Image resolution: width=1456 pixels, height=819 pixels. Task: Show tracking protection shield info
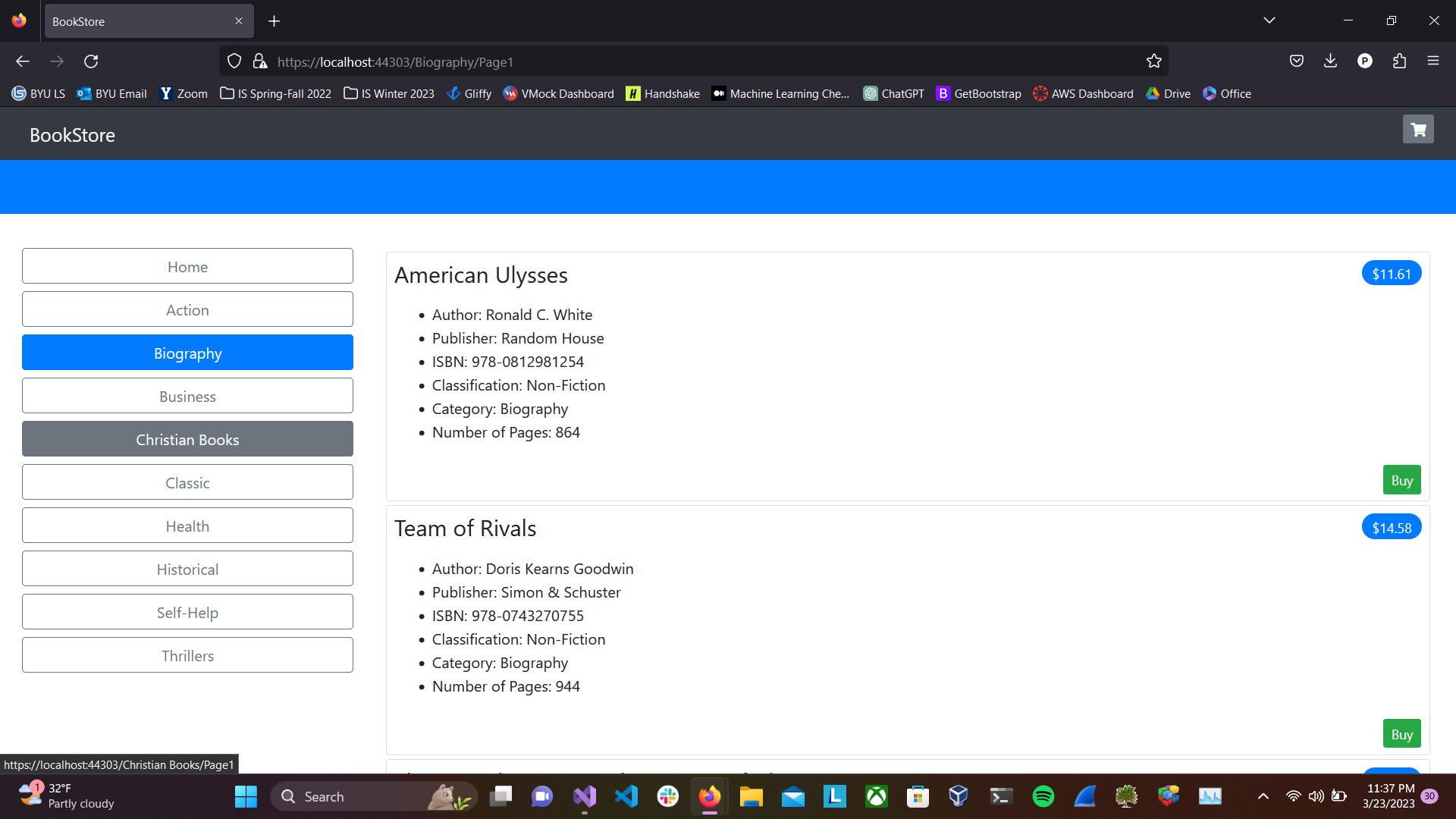point(234,61)
